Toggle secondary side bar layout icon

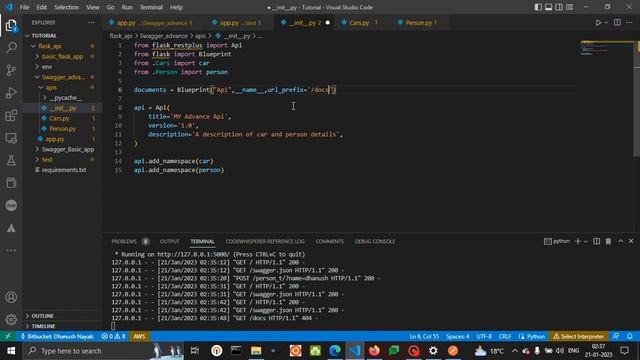tap(559, 7)
